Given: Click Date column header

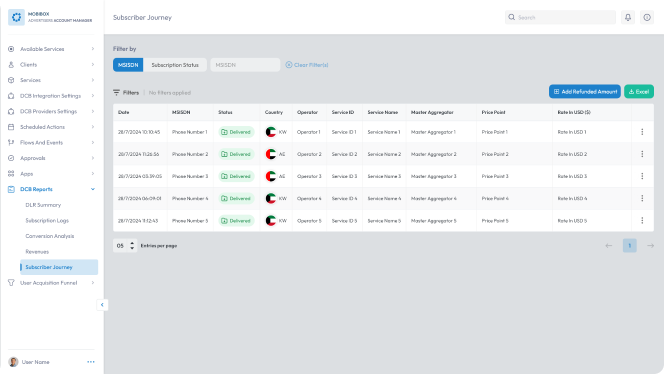Looking at the screenshot, I should (x=124, y=112).
